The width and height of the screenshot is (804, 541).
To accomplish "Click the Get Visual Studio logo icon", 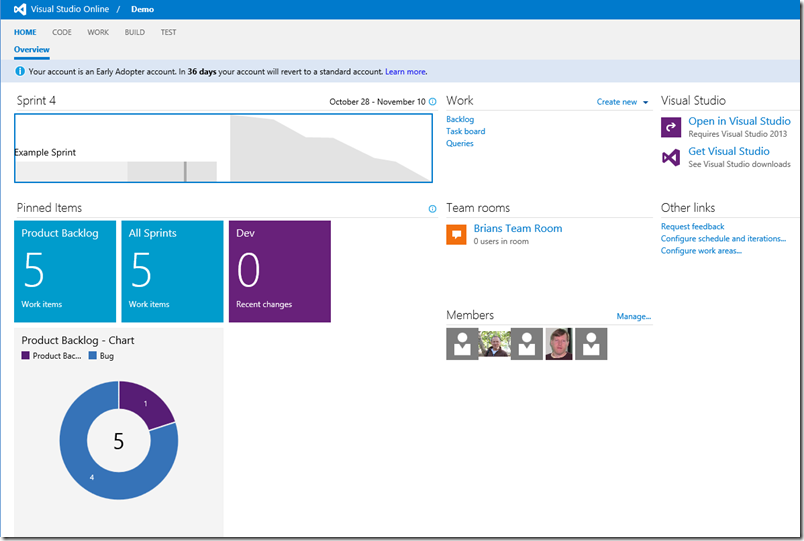I will pos(671,157).
